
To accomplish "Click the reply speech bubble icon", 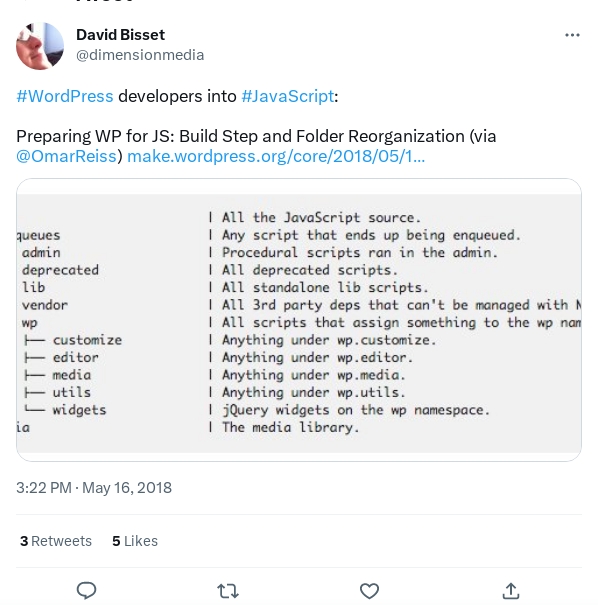I will [86, 590].
